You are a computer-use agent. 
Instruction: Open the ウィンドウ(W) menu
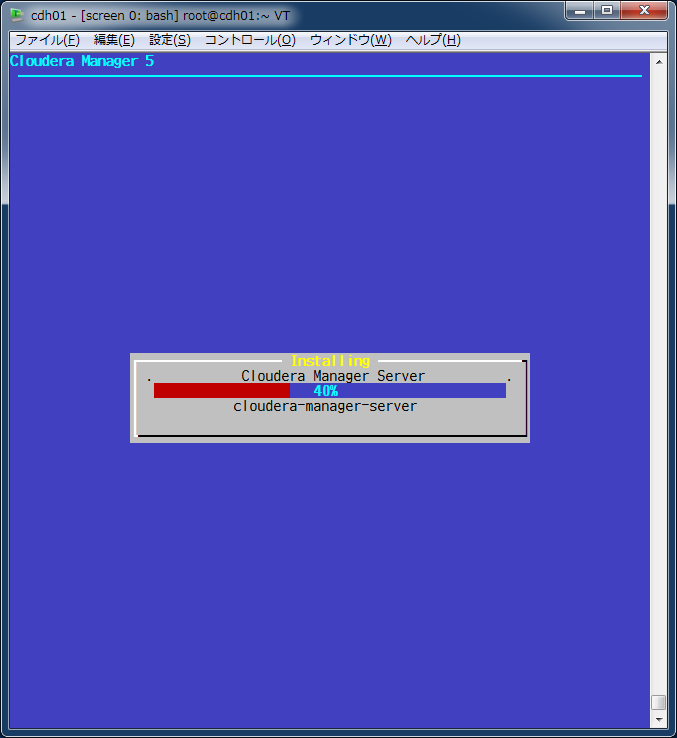pos(351,40)
